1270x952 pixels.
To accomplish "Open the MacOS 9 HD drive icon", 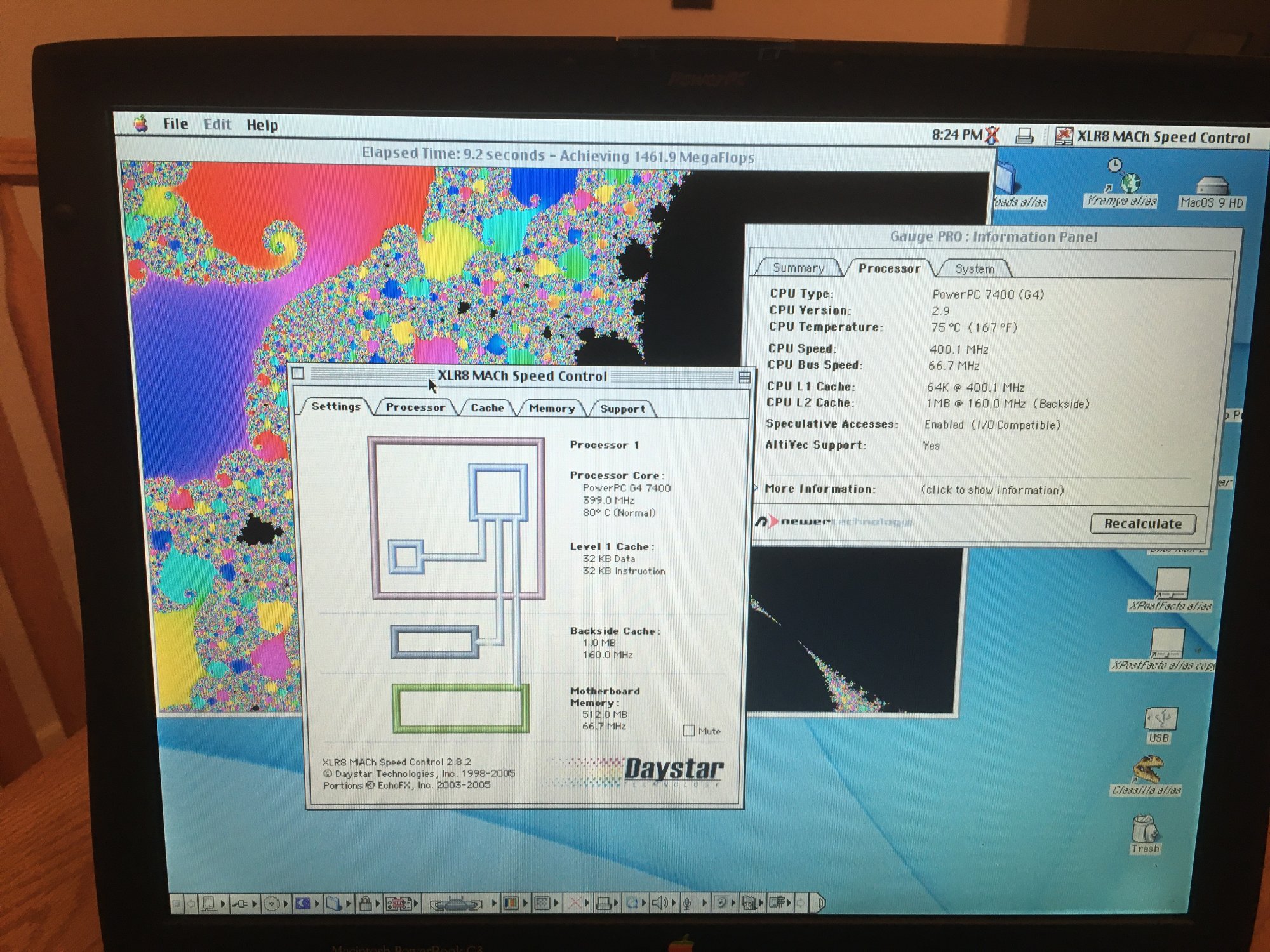I will [x=1212, y=187].
